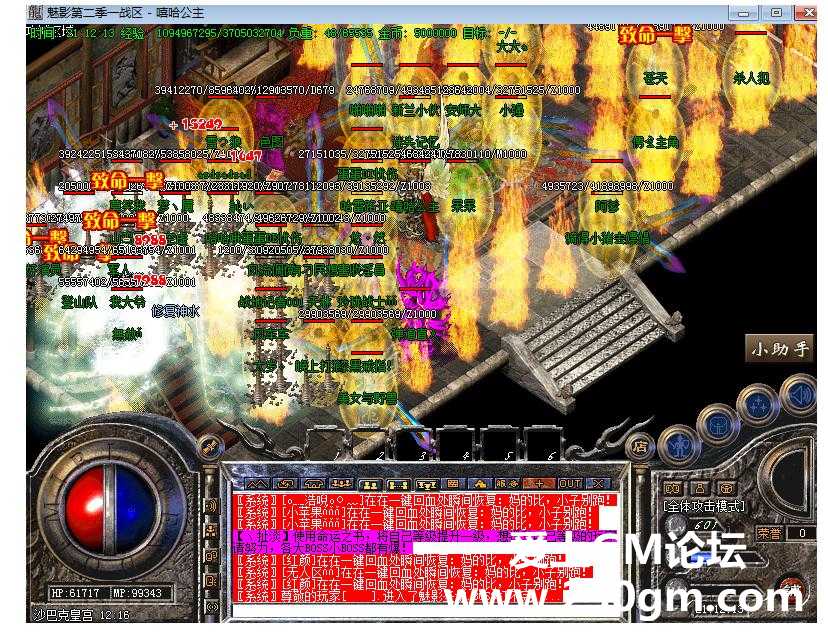Click the gold pile icon on chat toolbar
This screenshot has width=828, height=634.
pyautogui.click(x=479, y=484)
